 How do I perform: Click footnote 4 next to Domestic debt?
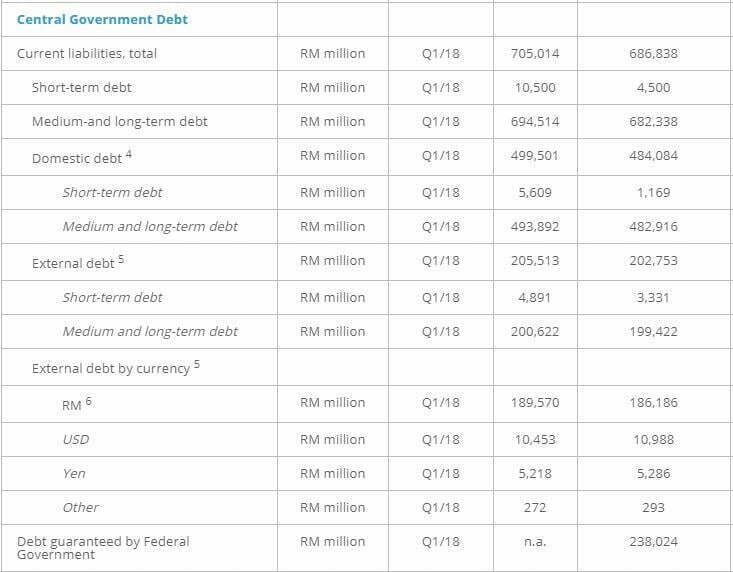click(x=129, y=154)
